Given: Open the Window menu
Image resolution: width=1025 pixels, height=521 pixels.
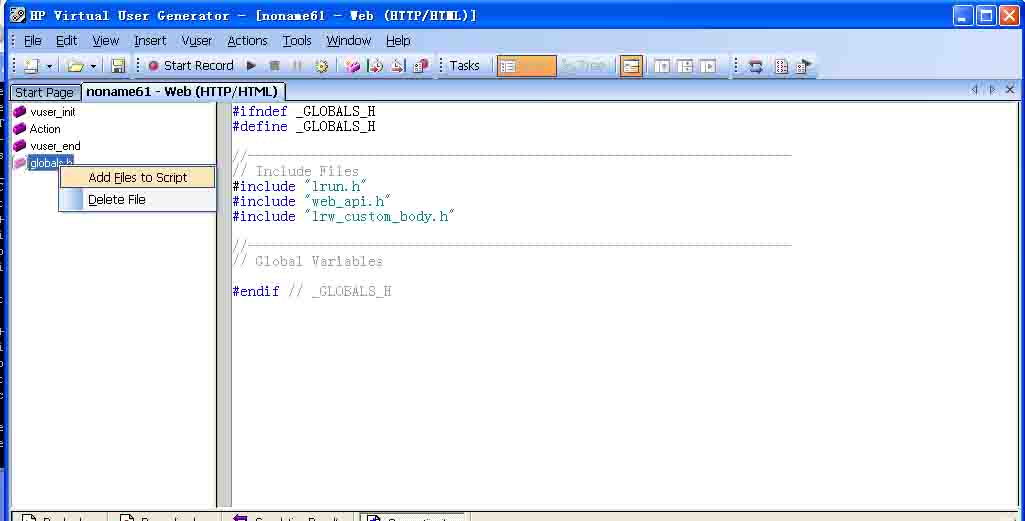Looking at the screenshot, I should [x=348, y=41].
